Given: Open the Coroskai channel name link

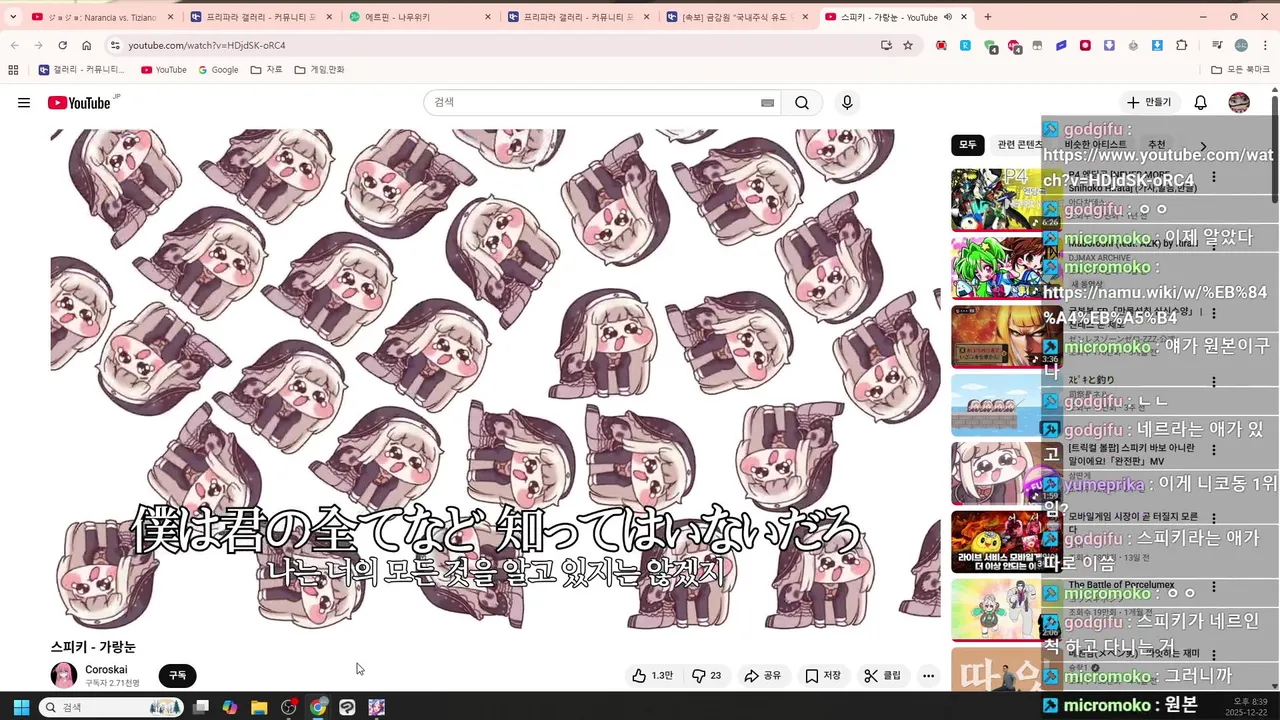Looking at the screenshot, I should coord(106,670).
